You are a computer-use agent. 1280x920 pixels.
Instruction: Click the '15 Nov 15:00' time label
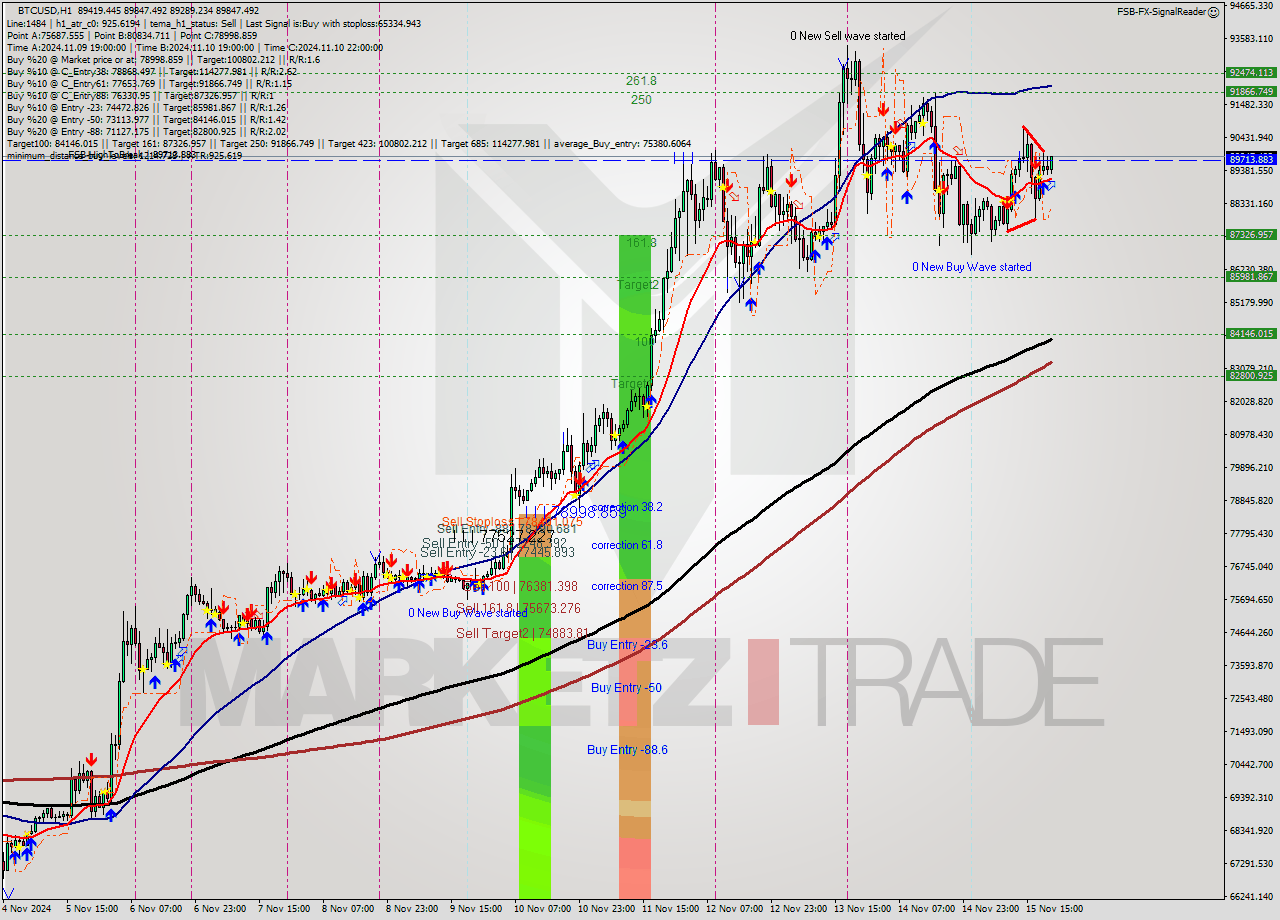1055,909
